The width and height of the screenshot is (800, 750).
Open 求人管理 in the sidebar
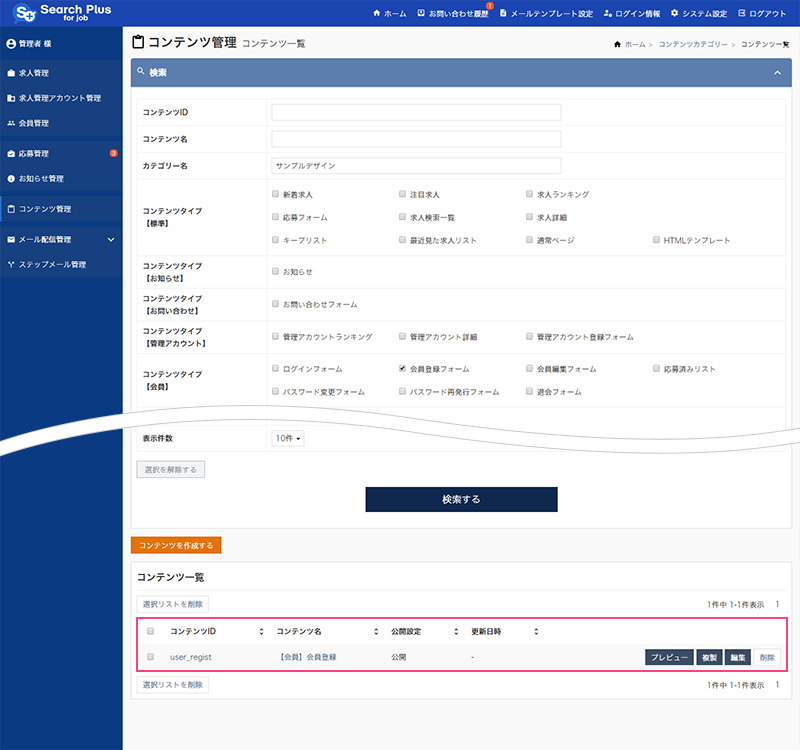tap(34, 73)
